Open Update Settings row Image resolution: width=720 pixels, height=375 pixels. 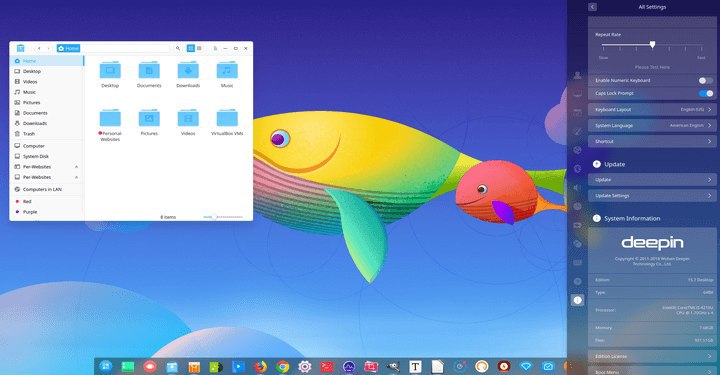click(x=652, y=196)
